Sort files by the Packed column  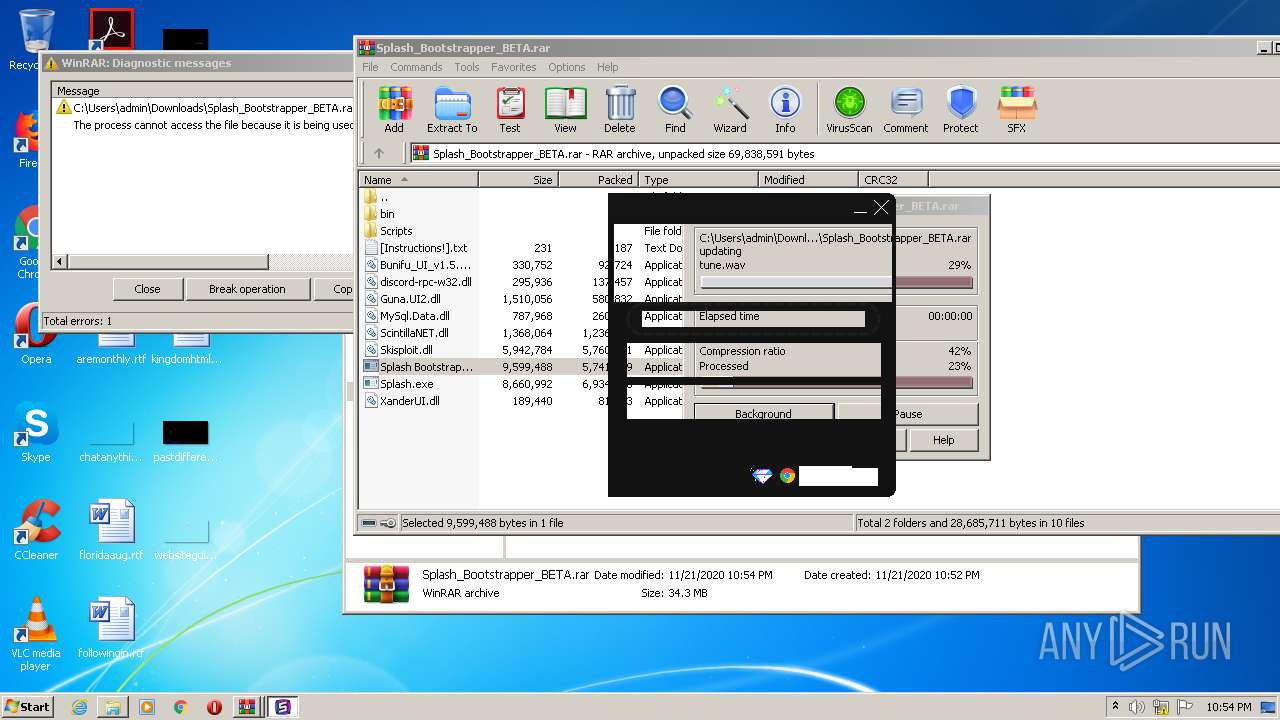click(598, 180)
